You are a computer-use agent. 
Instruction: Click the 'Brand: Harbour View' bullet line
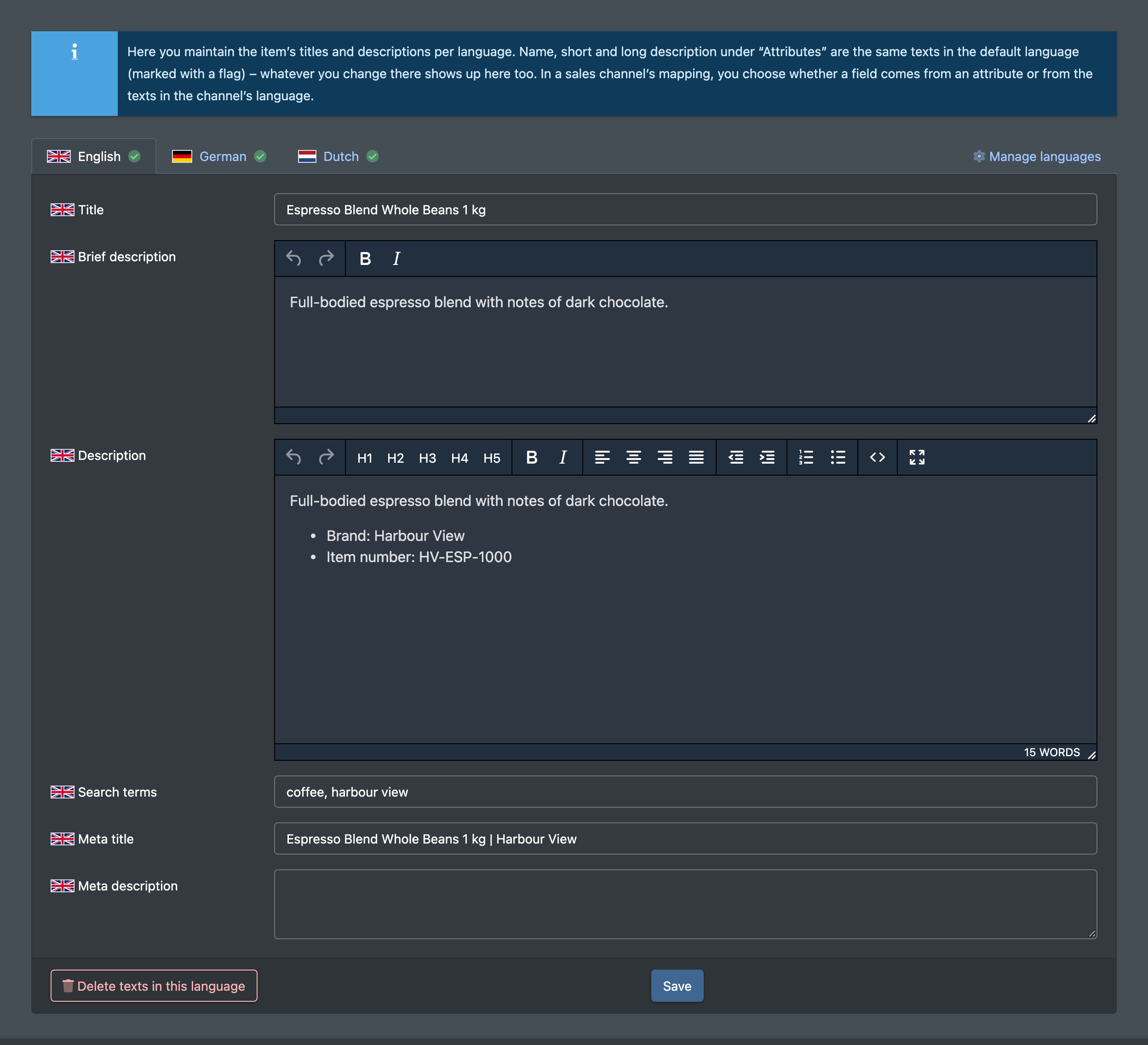tap(395, 536)
